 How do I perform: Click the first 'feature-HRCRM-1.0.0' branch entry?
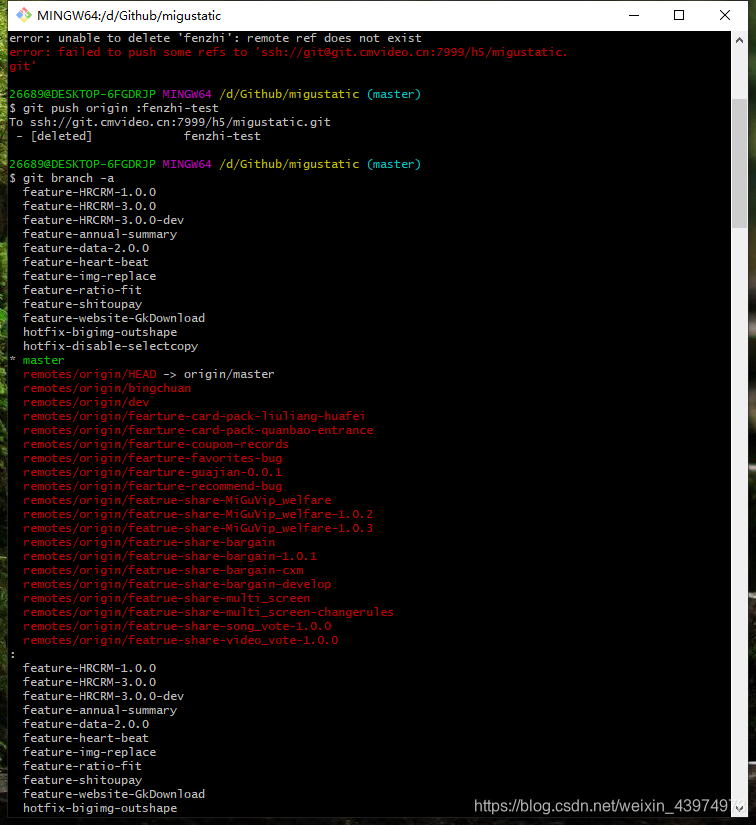click(x=89, y=192)
